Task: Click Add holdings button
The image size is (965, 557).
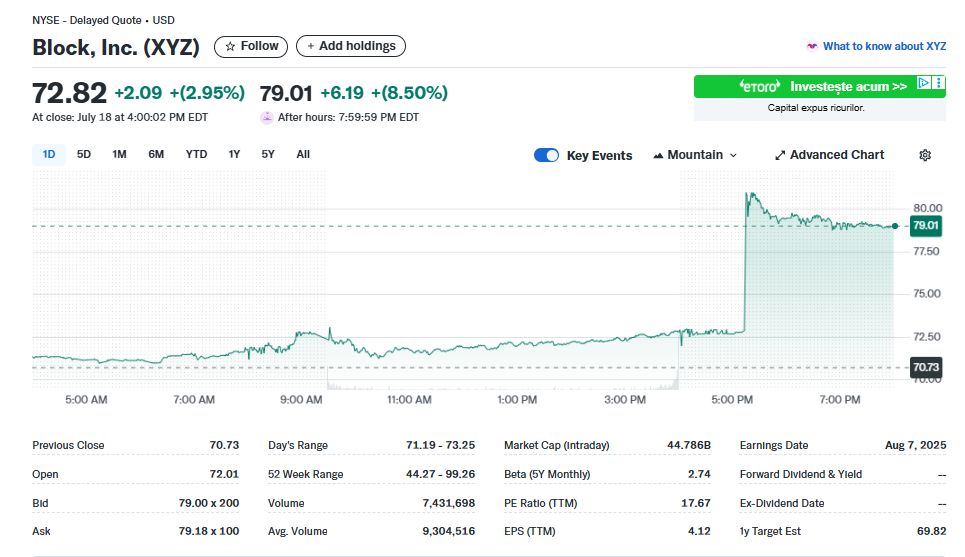Action: tap(351, 46)
